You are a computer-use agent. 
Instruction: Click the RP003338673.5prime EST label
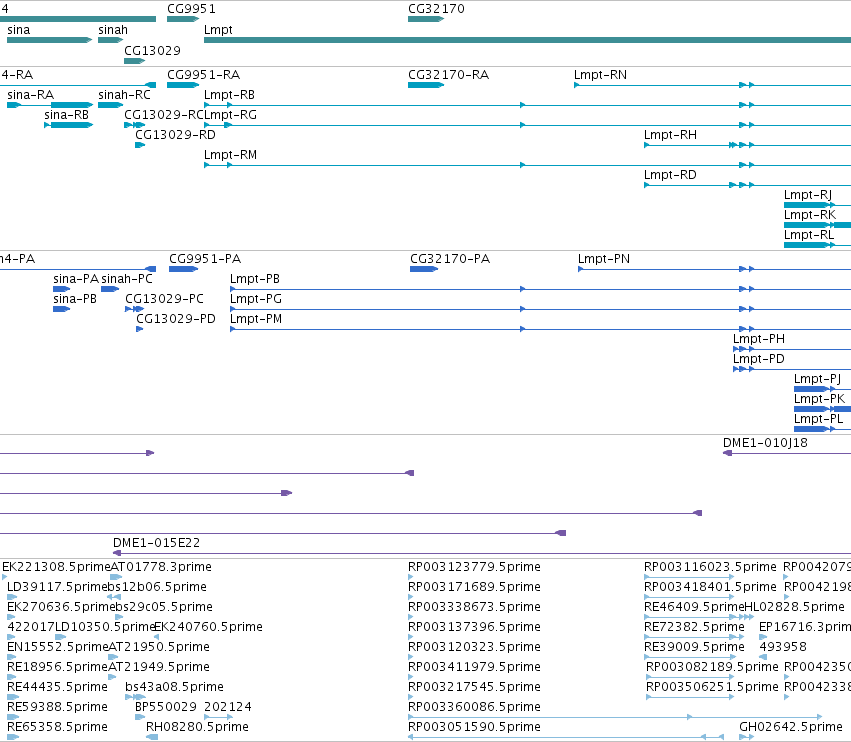coord(474,607)
